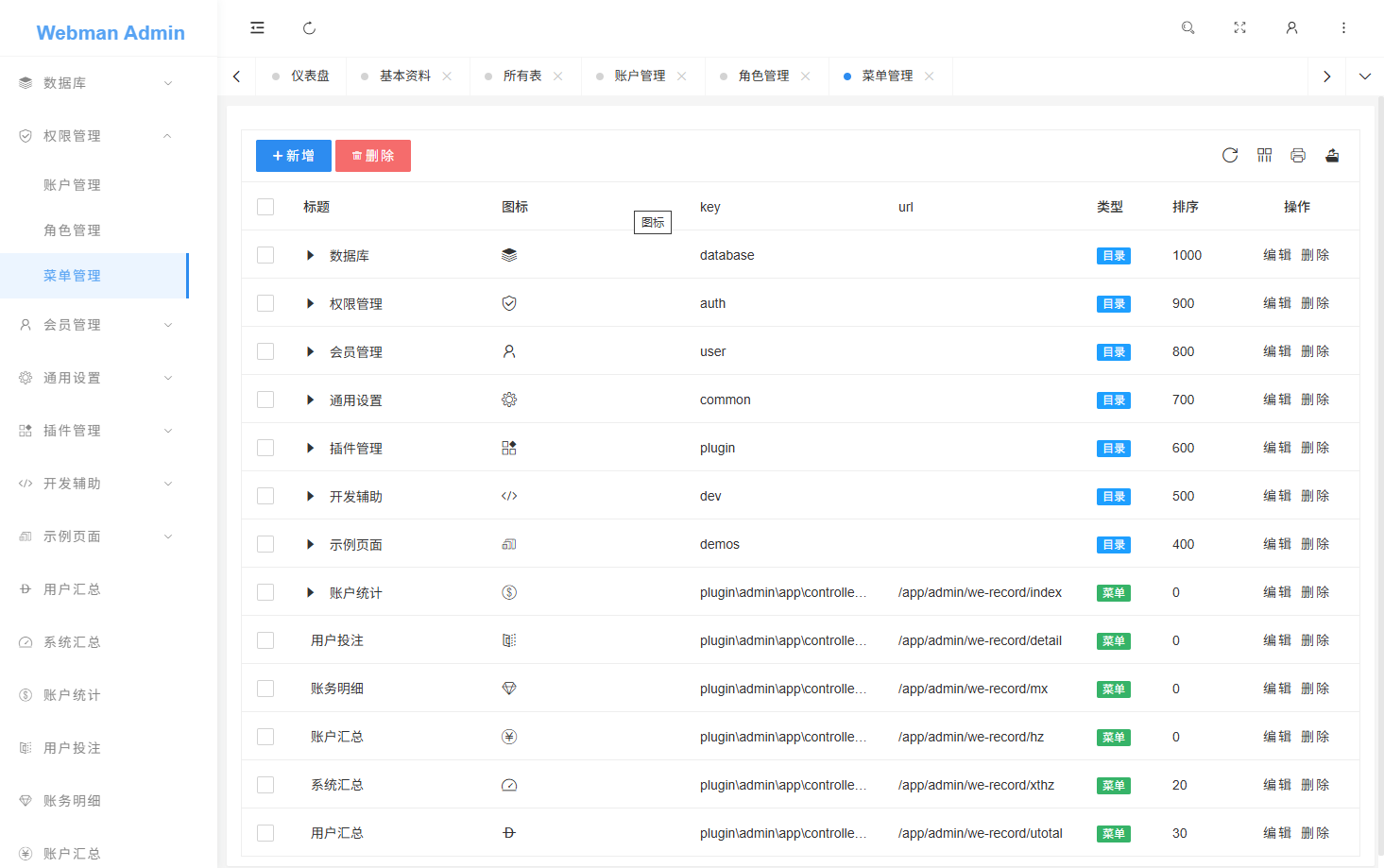The width and height of the screenshot is (1384, 868).
Task: Open 账户管理 in the sidebar menu
Action: click(x=72, y=185)
